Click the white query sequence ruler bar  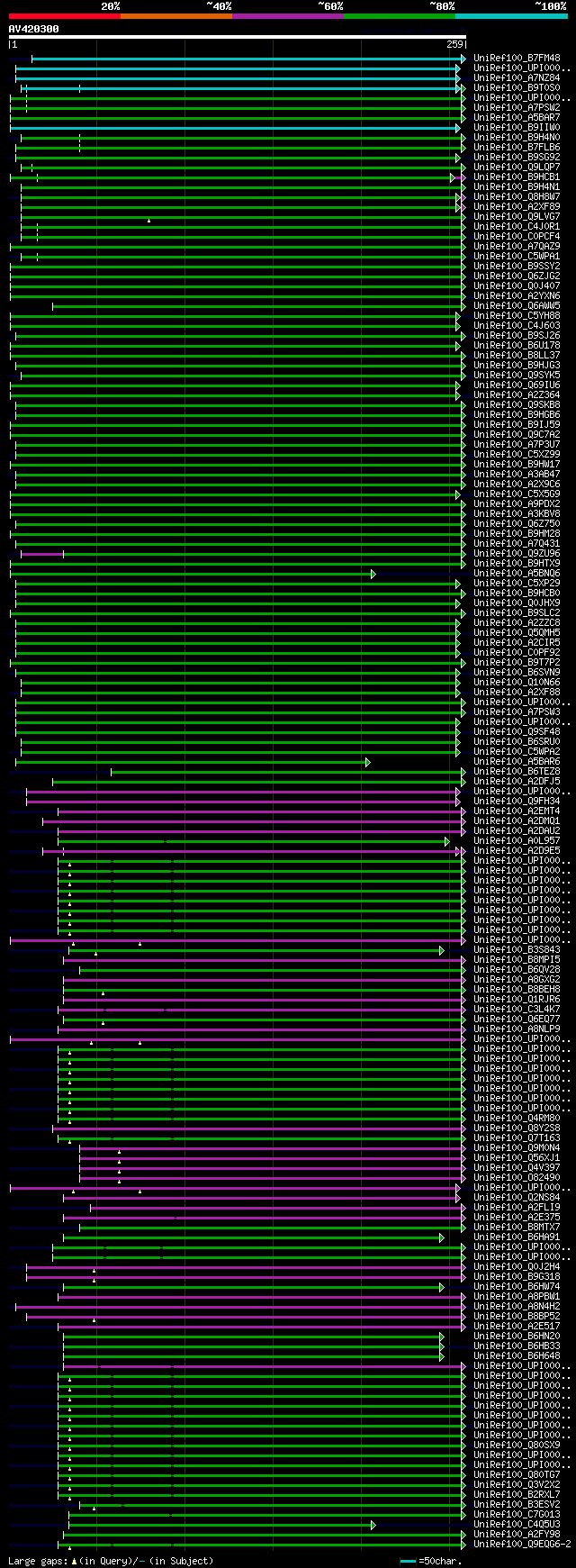(x=238, y=37)
